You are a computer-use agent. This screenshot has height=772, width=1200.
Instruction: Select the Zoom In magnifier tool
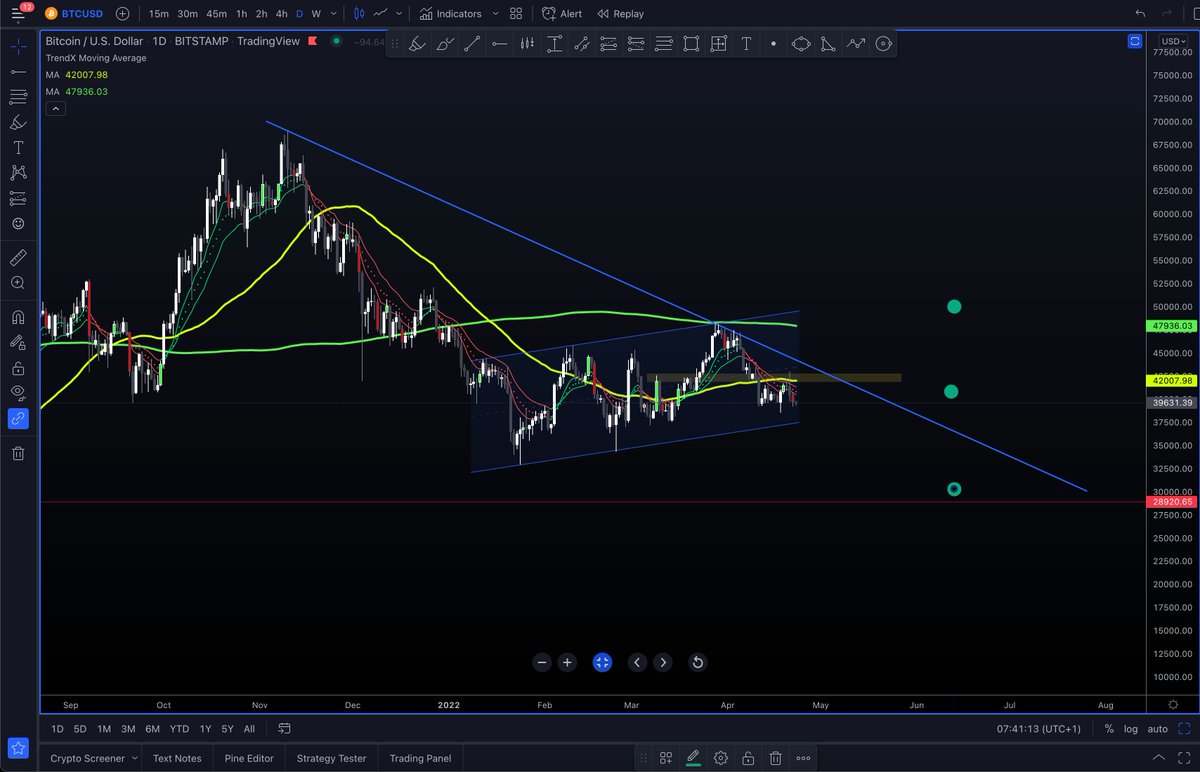point(18,283)
